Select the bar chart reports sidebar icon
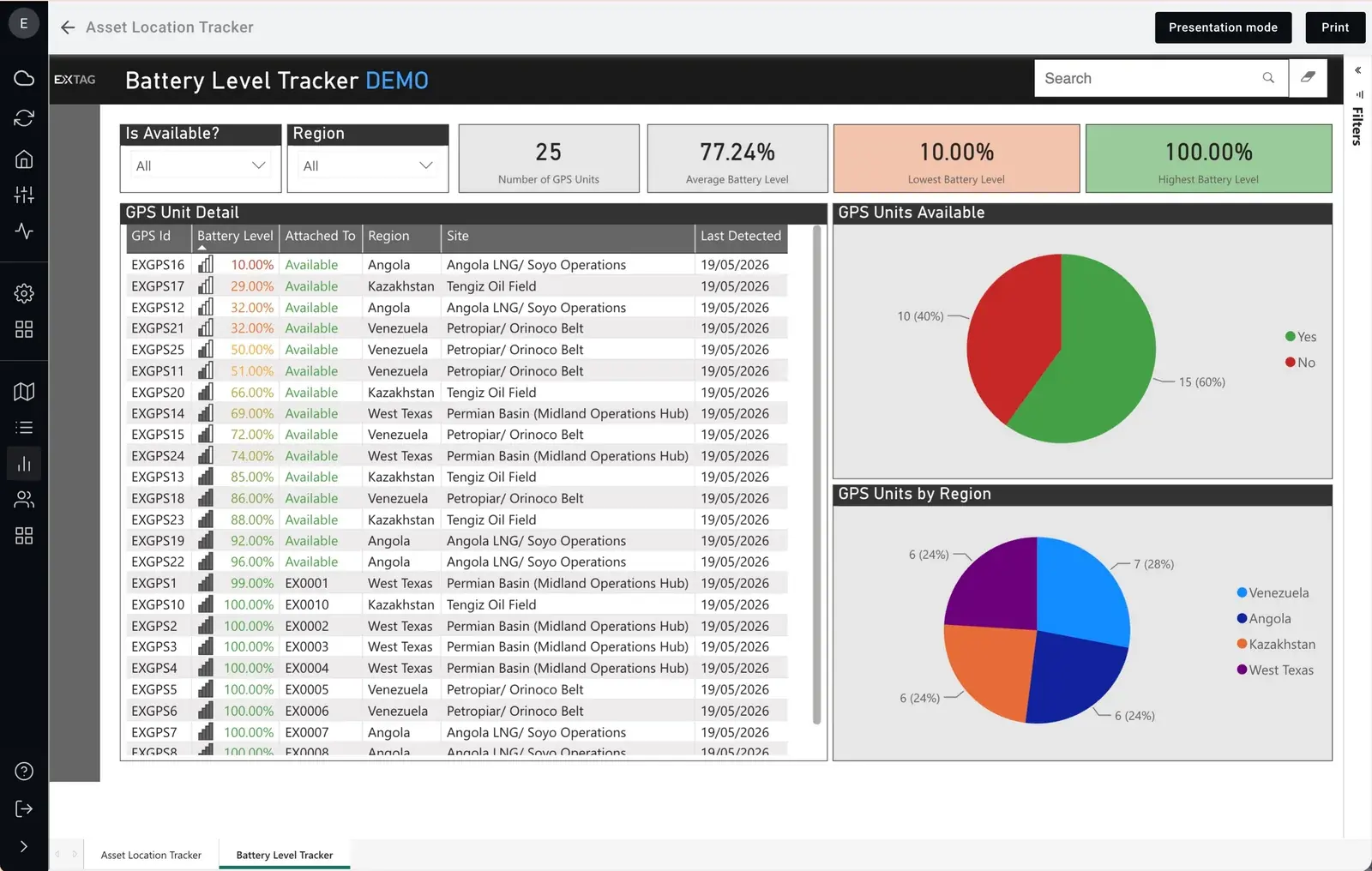The image size is (1372, 871). [x=24, y=464]
